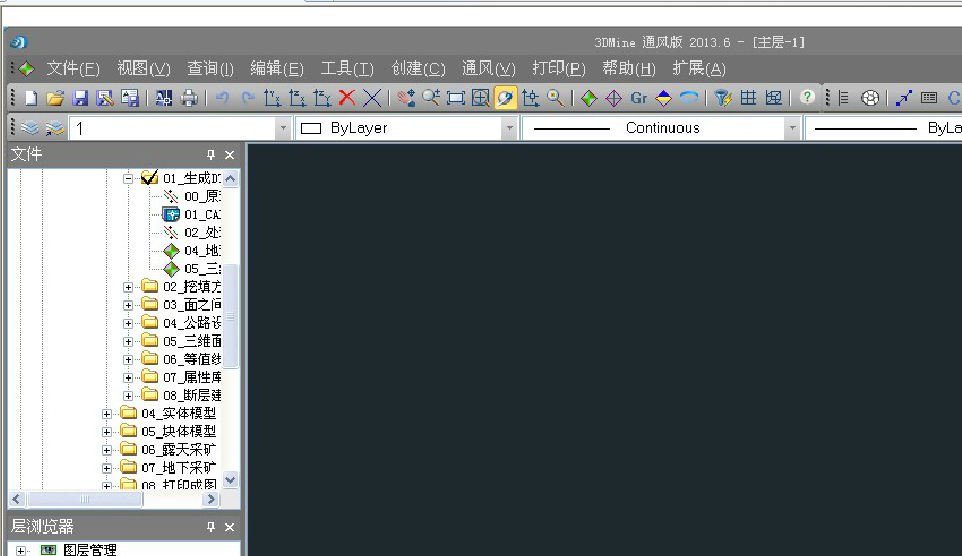Expand the 04_实体模型 folder

107,414
